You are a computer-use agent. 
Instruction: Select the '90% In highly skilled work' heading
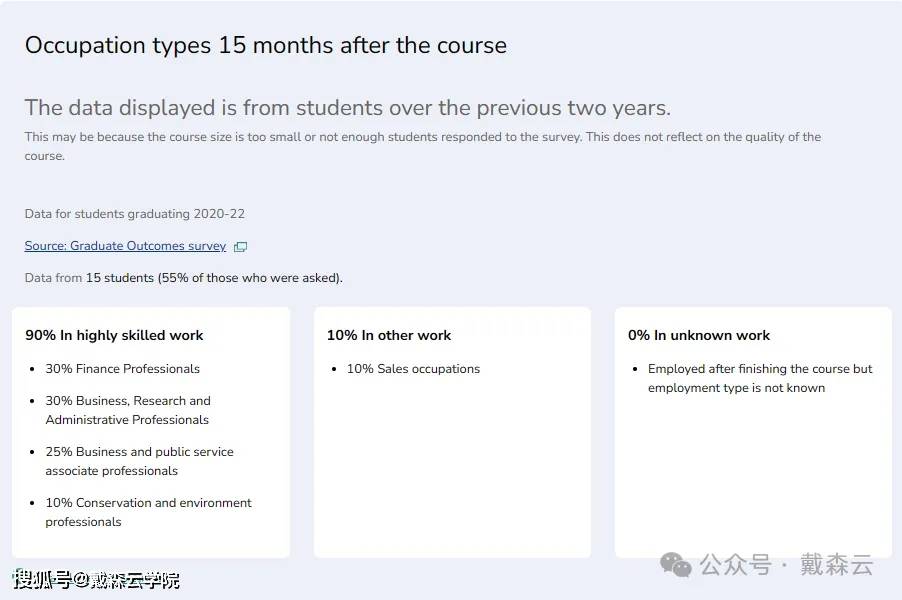(114, 335)
